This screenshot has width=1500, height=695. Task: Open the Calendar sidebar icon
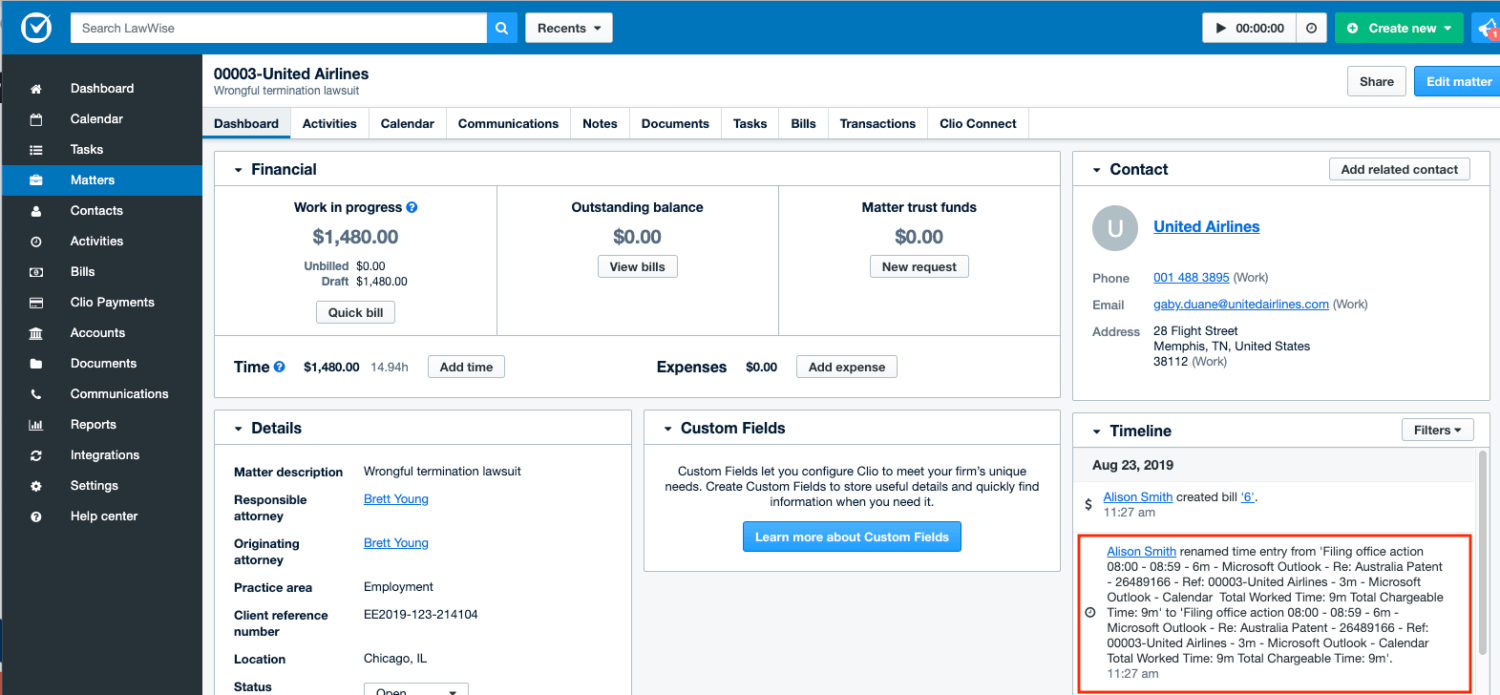pyautogui.click(x=35, y=118)
